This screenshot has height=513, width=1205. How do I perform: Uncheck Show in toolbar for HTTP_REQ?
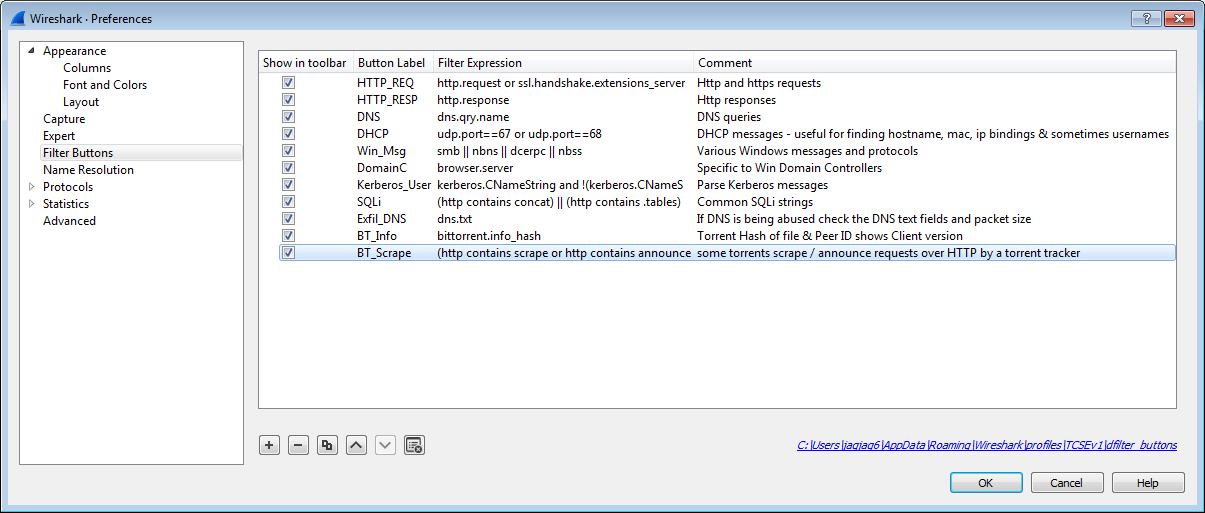point(288,83)
